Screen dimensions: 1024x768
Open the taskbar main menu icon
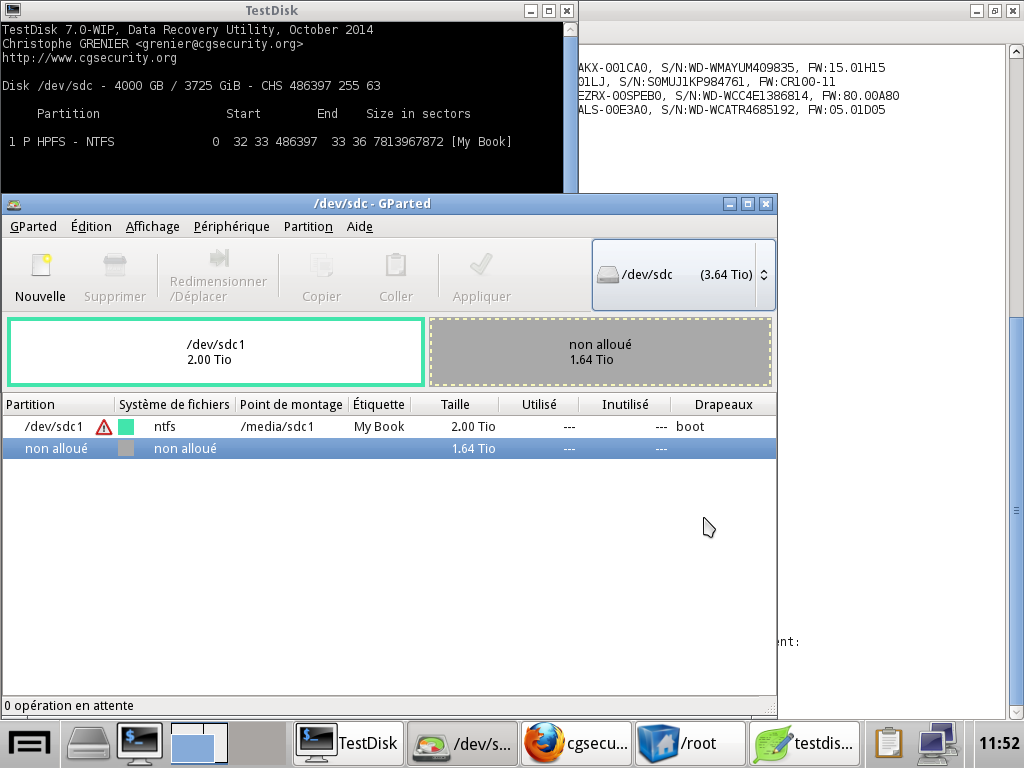pyautogui.click(x=29, y=743)
